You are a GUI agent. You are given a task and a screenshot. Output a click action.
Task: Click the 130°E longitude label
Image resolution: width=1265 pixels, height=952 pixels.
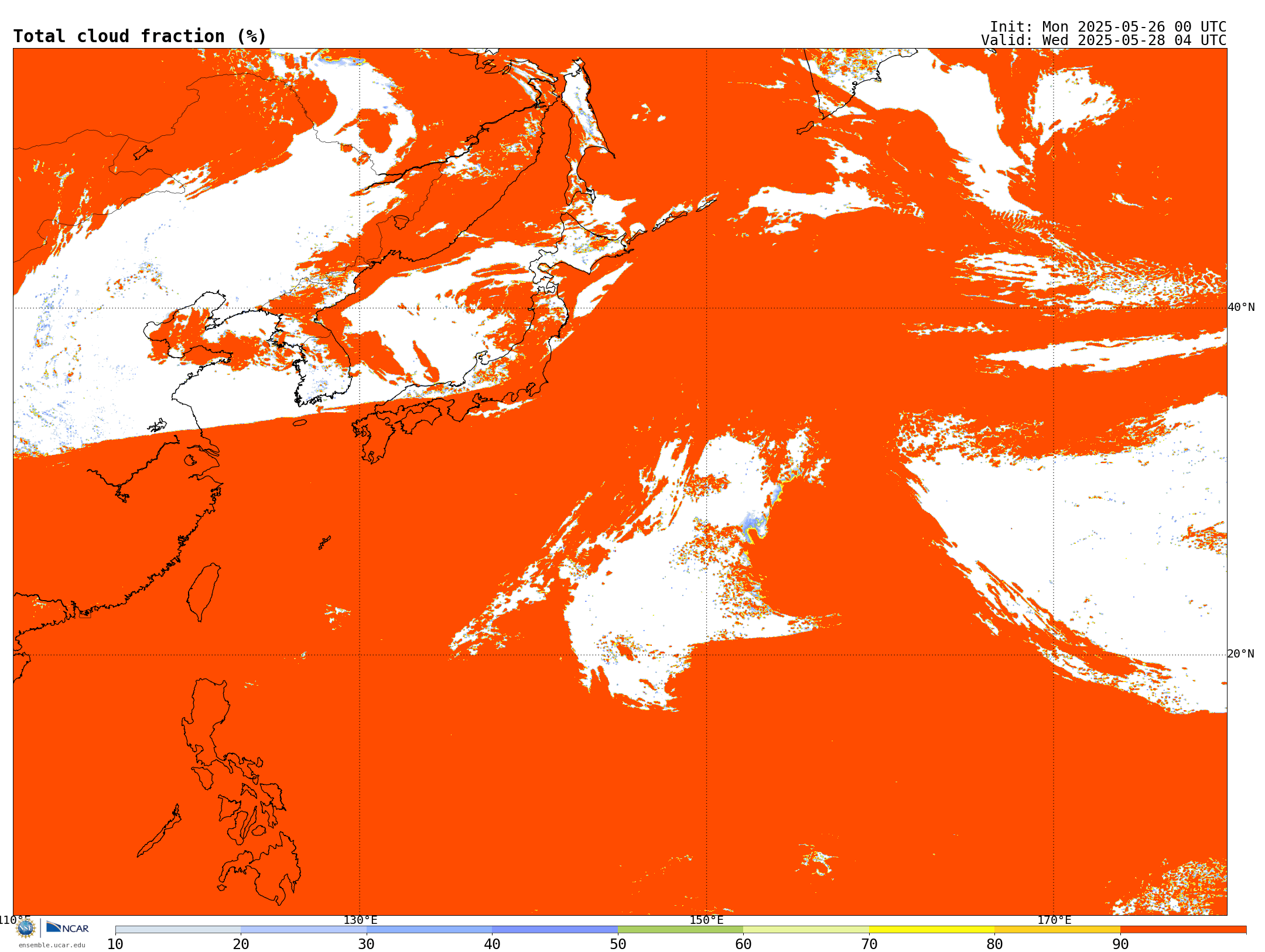coord(360,920)
